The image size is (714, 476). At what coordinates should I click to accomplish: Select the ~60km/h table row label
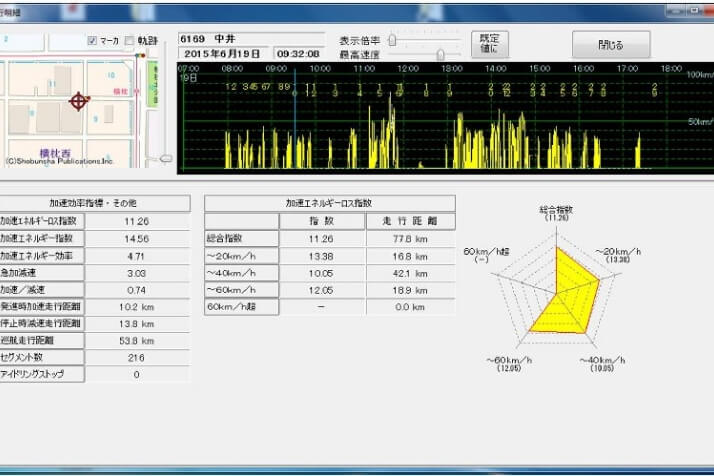(x=241, y=290)
